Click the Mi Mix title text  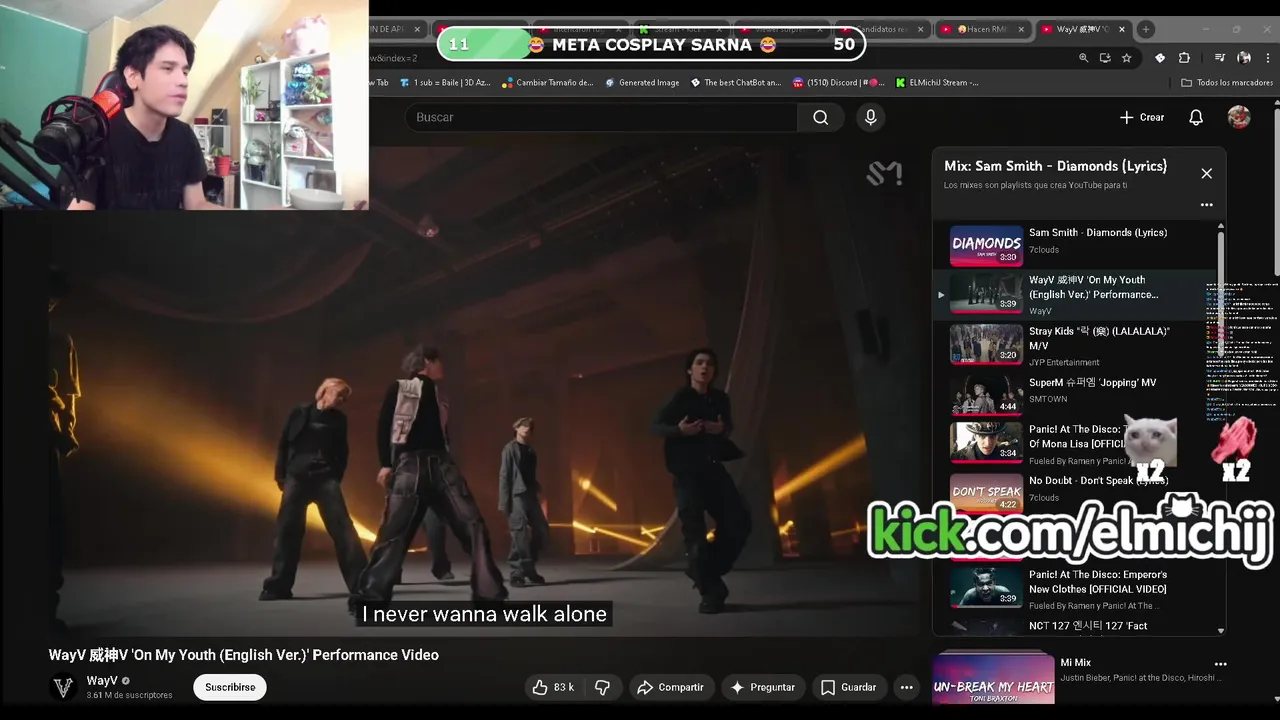[x=1075, y=663]
